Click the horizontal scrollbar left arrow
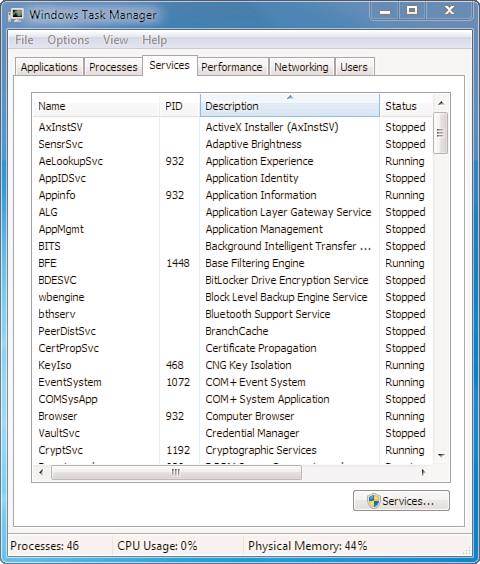 [x=42, y=472]
